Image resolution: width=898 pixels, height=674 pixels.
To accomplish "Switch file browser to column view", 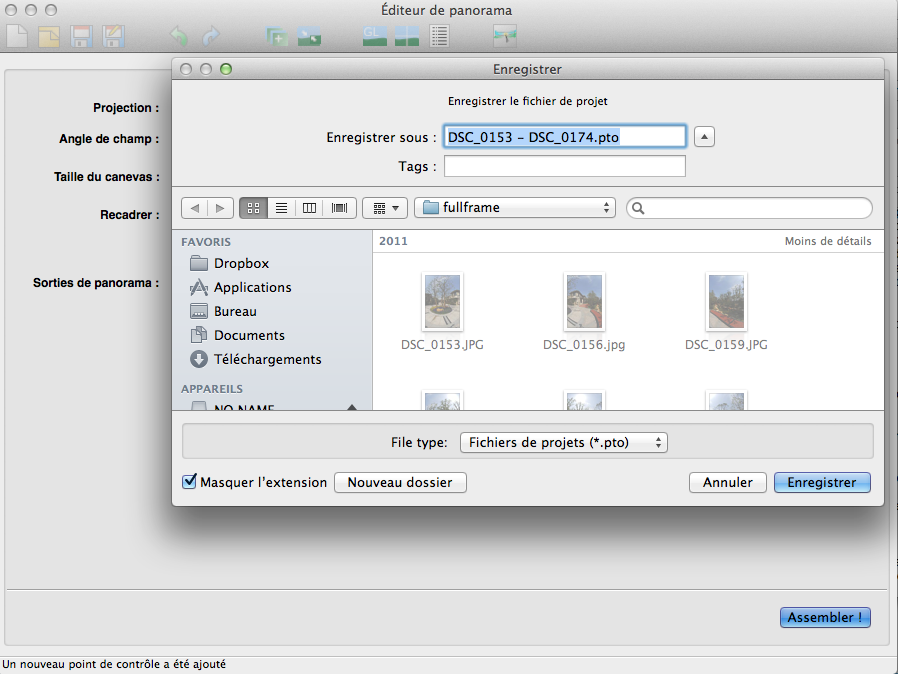I will point(310,208).
